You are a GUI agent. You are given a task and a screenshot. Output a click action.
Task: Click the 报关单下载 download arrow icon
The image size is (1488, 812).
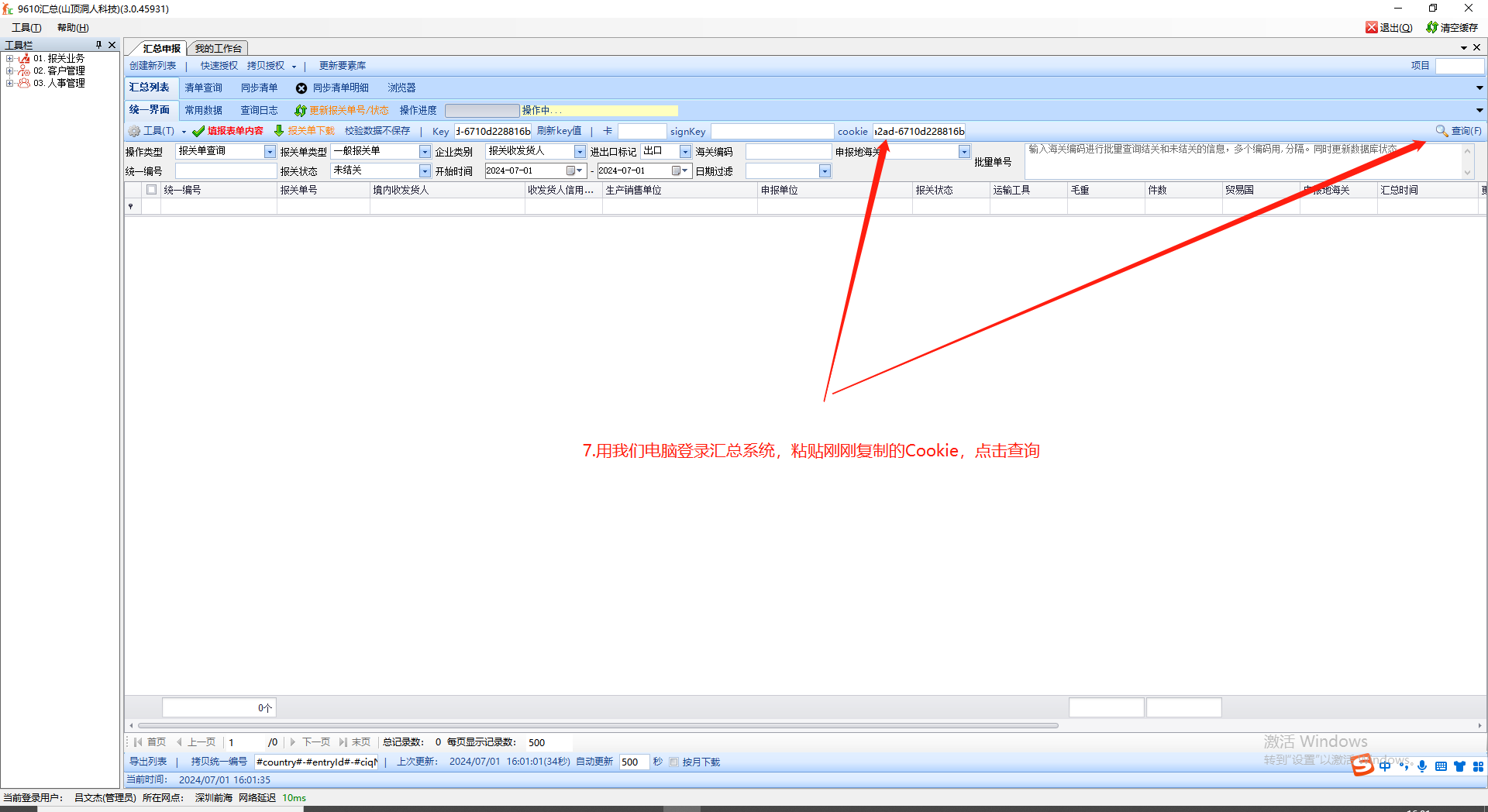pos(279,131)
